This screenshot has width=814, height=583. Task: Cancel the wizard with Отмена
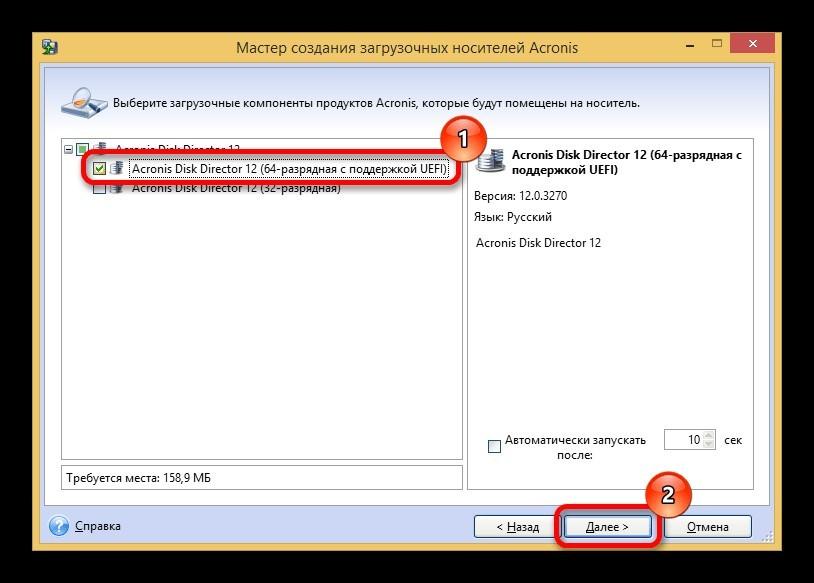708,527
